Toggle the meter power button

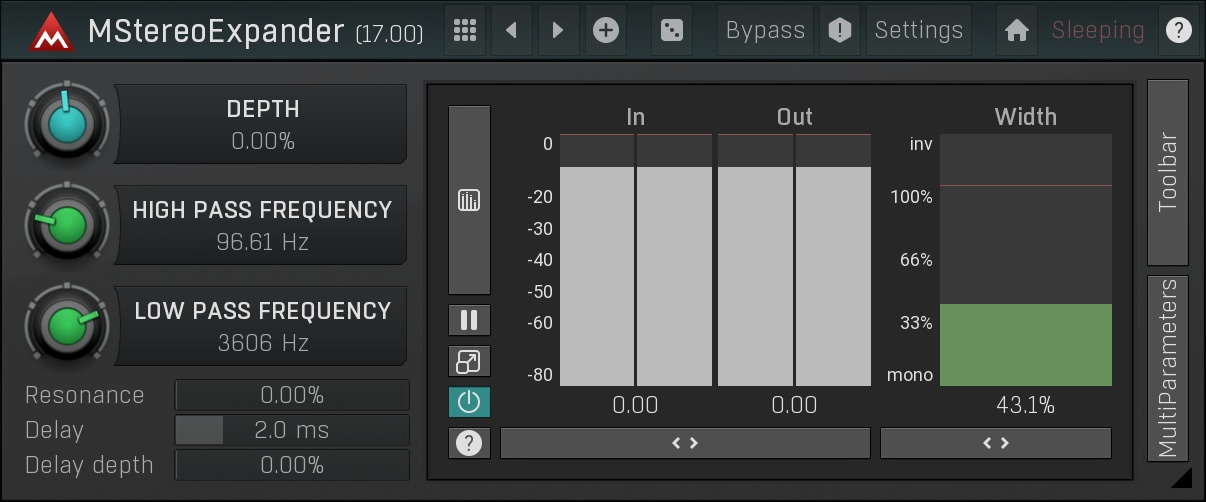pyautogui.click(x=469, y=402)
